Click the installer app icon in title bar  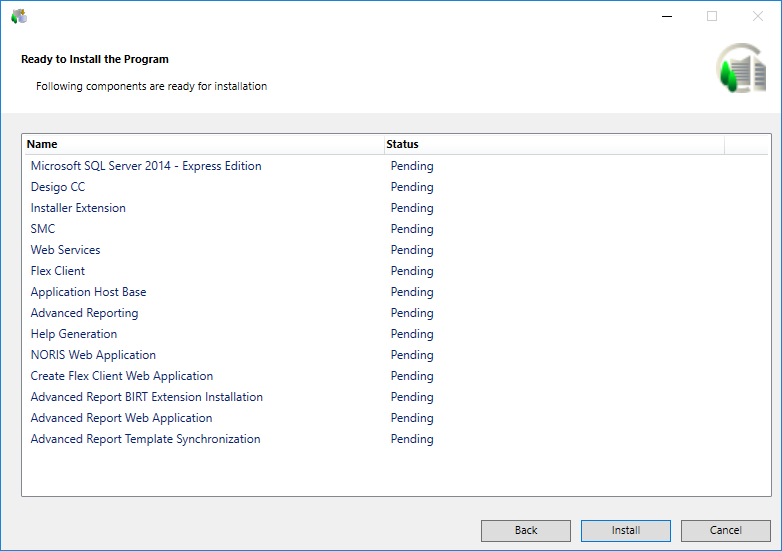coord(19,16)
